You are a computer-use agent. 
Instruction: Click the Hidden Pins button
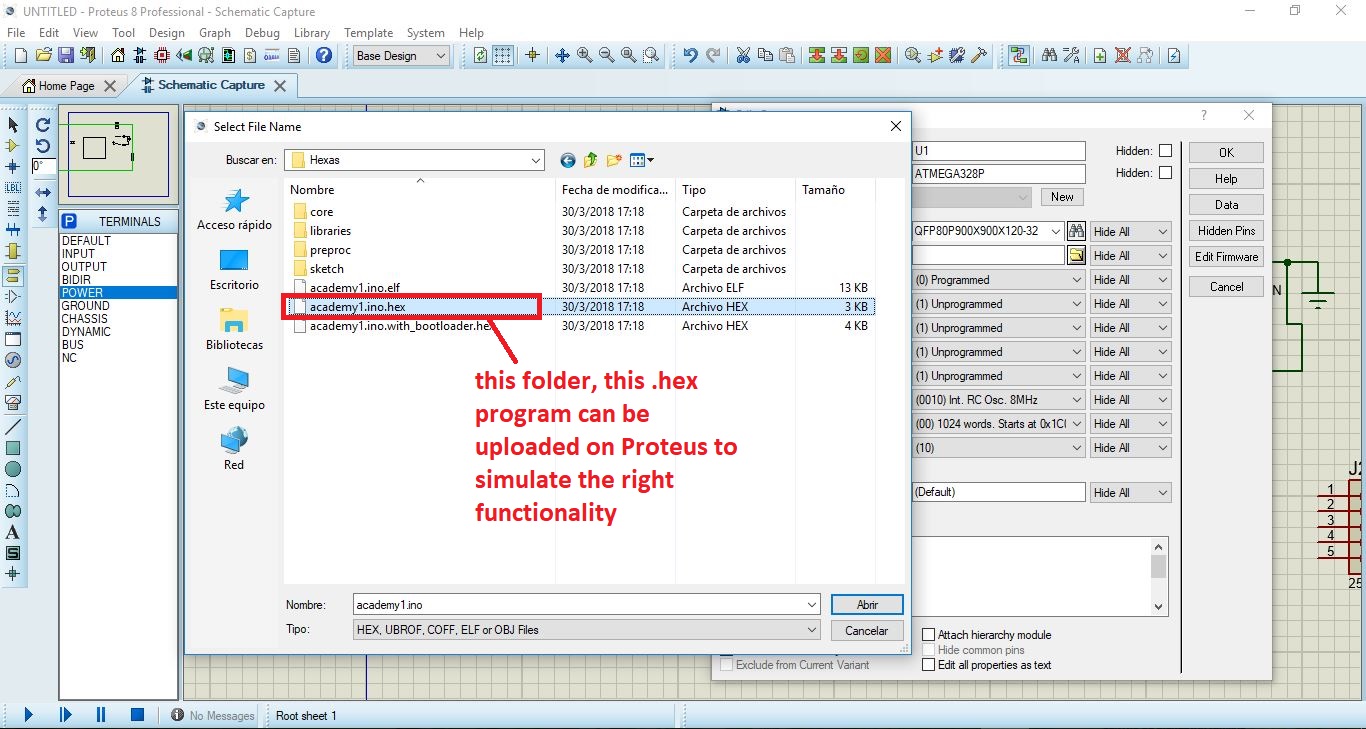coord(1226,231)
